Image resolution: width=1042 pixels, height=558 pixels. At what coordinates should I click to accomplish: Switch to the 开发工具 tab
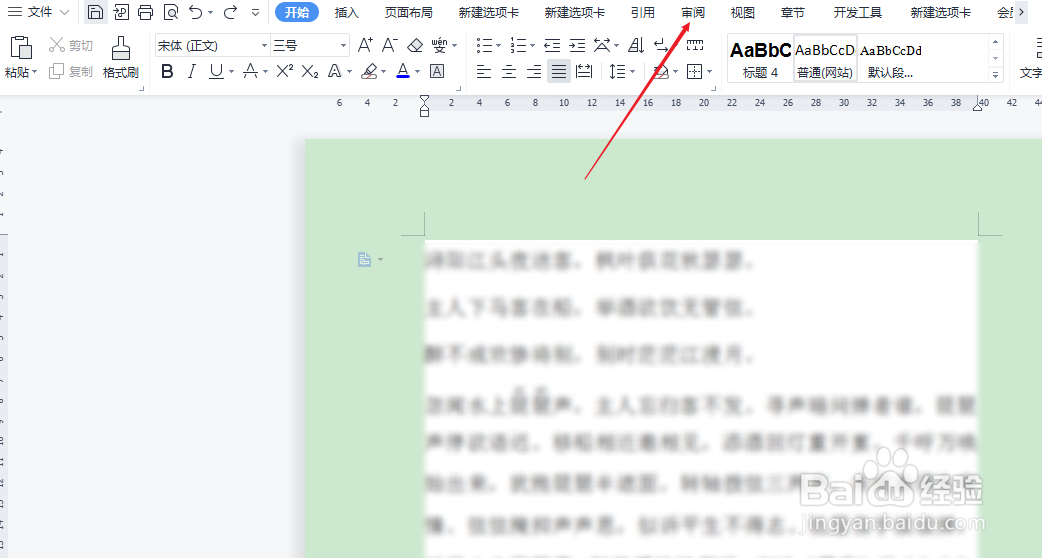click(x=857, y=12)
